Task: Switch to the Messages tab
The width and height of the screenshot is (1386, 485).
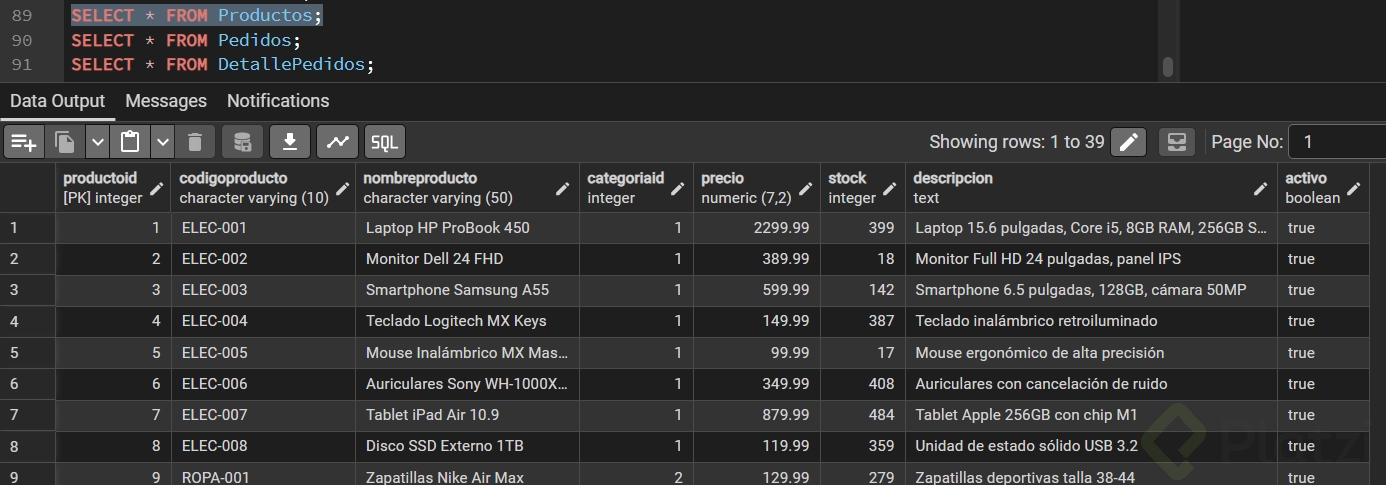Action: pyautogui.click(x=166, y=101)
